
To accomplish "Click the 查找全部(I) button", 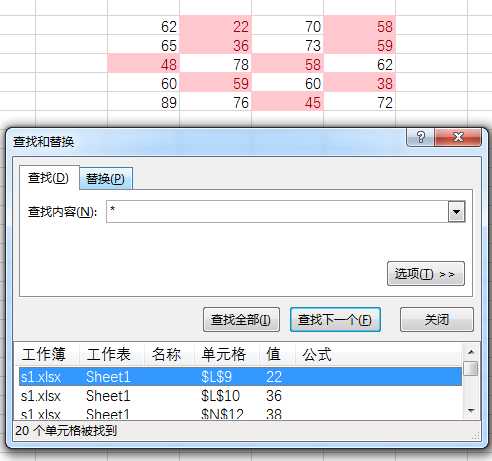I will (241, 320).
